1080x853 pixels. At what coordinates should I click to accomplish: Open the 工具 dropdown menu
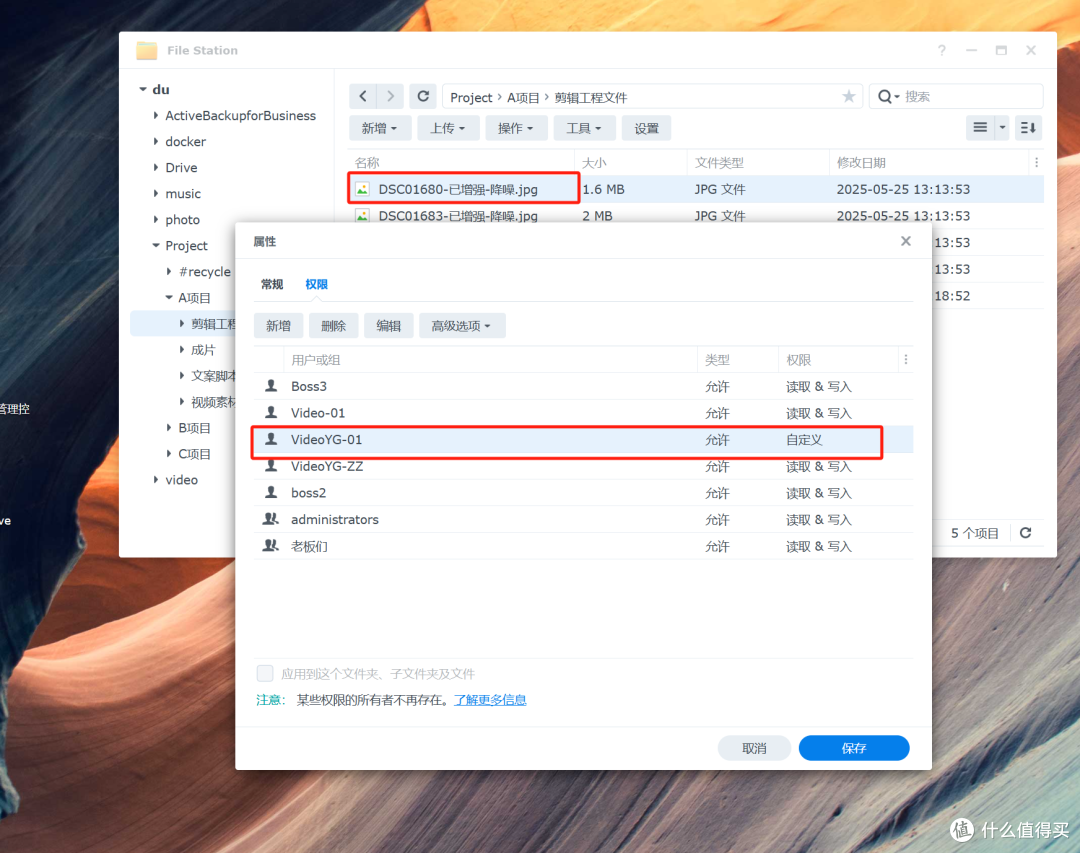point(584,128)
